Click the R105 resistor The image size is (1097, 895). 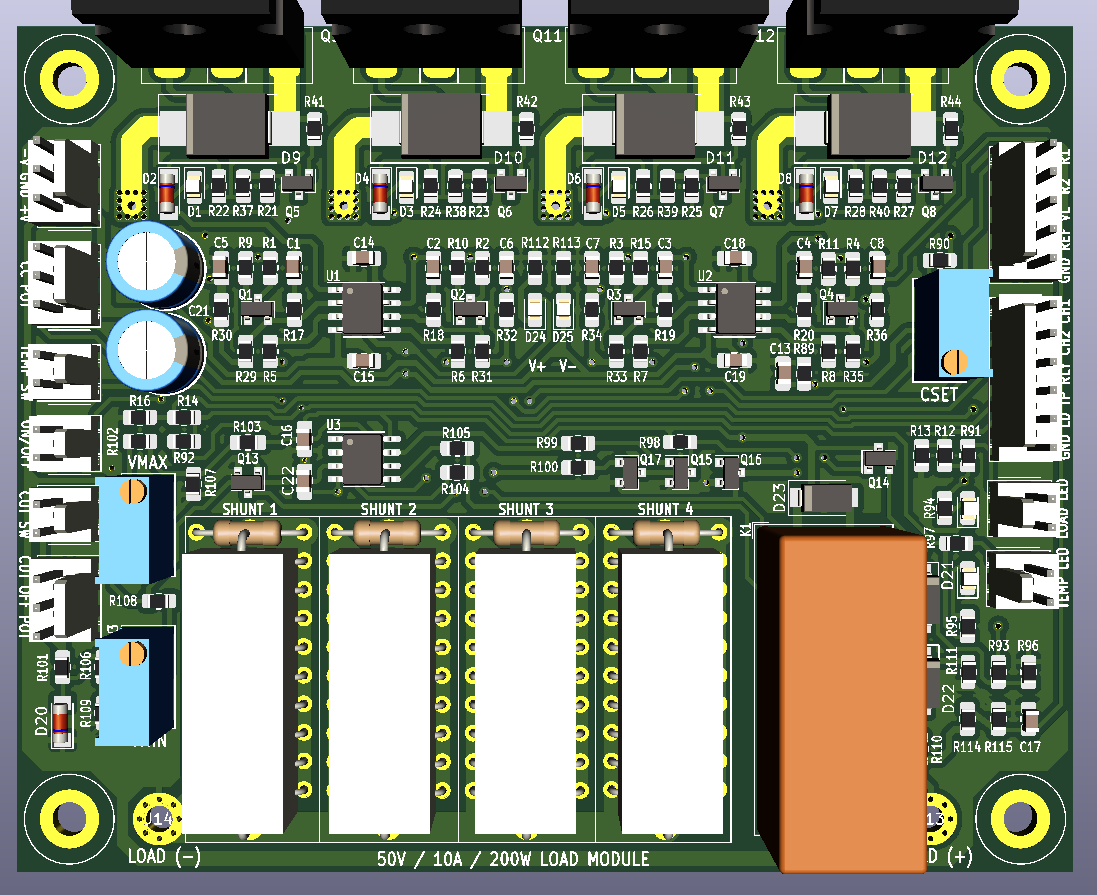tap(456, 450)
